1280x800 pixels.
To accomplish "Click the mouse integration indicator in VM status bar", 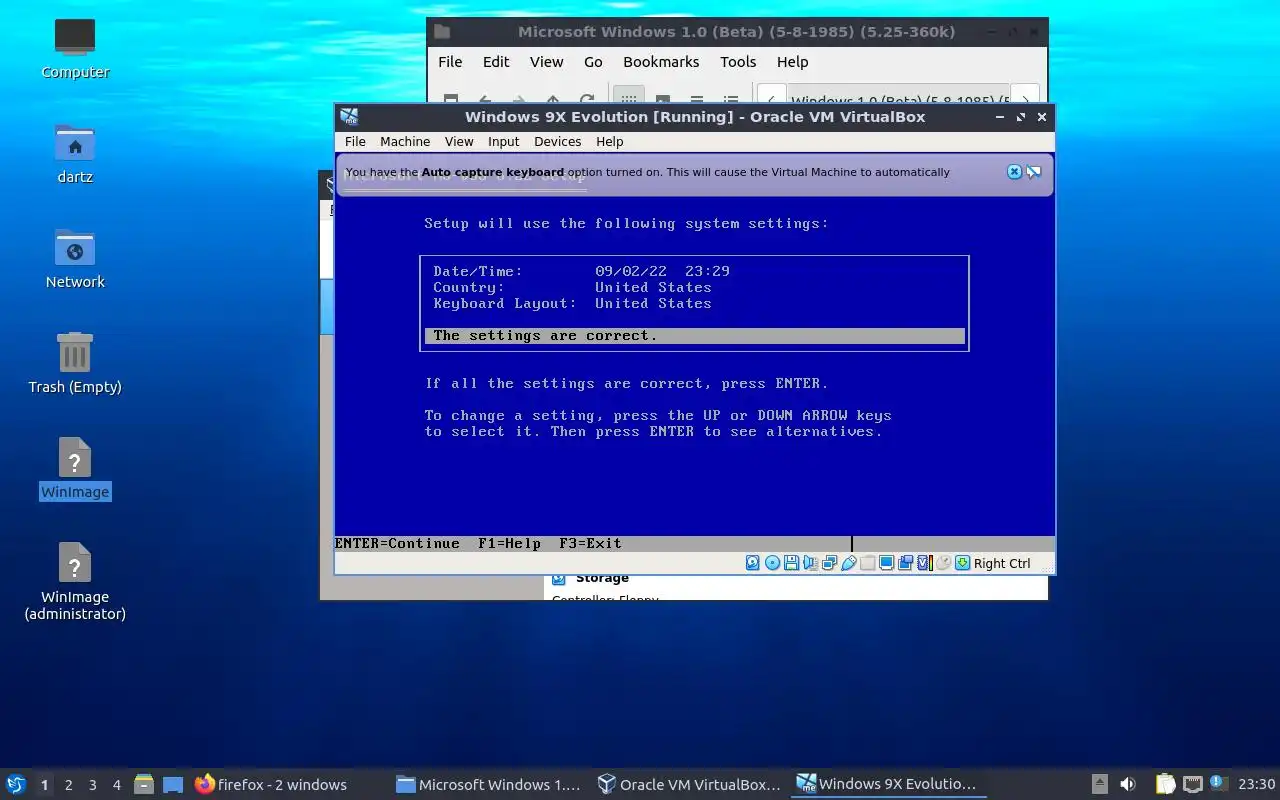I will coord(943,563).
